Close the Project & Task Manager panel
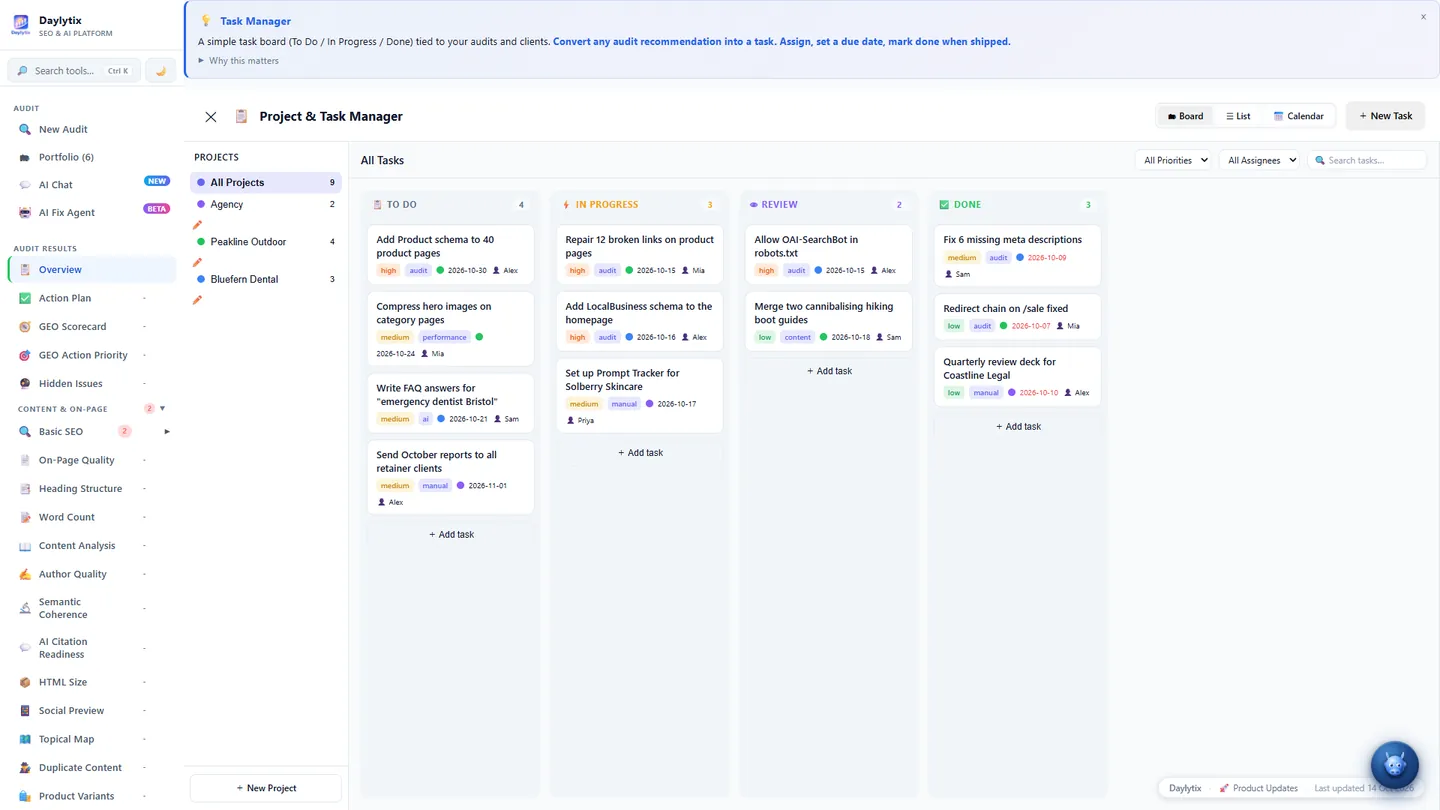Screen dimensions: 1440x810 point(211,117)
